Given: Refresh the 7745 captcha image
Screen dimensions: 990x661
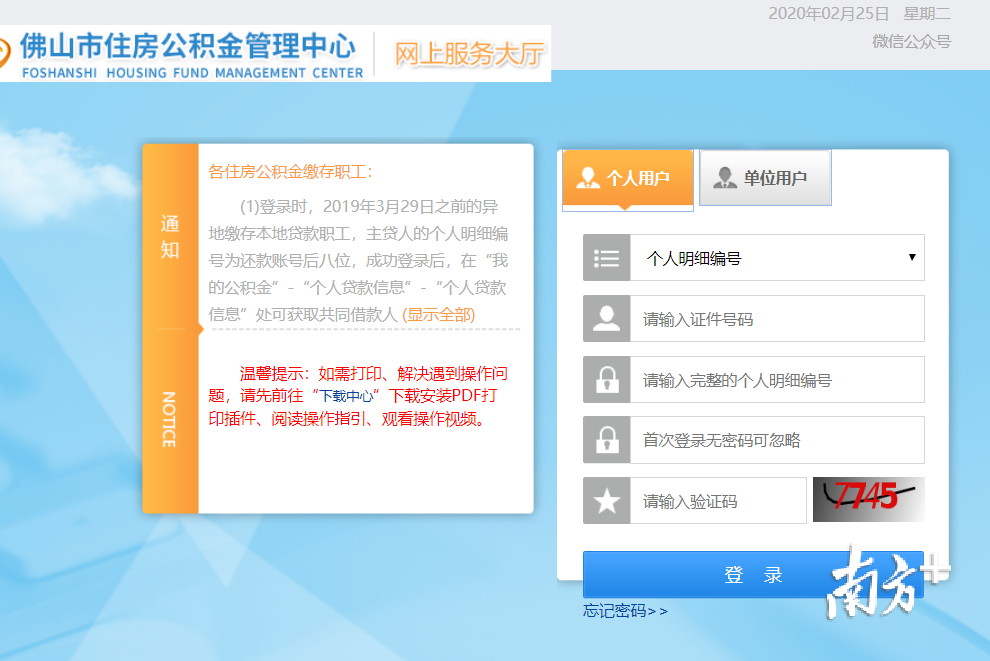Looking at the screenshot, I should 868,499.
